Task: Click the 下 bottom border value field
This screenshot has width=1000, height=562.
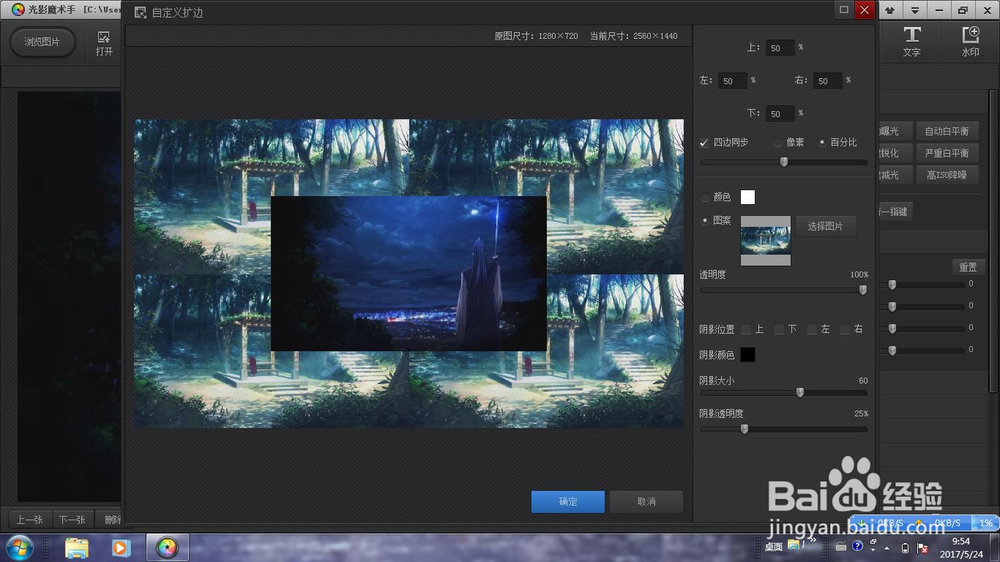Action: tap(780, 114)
